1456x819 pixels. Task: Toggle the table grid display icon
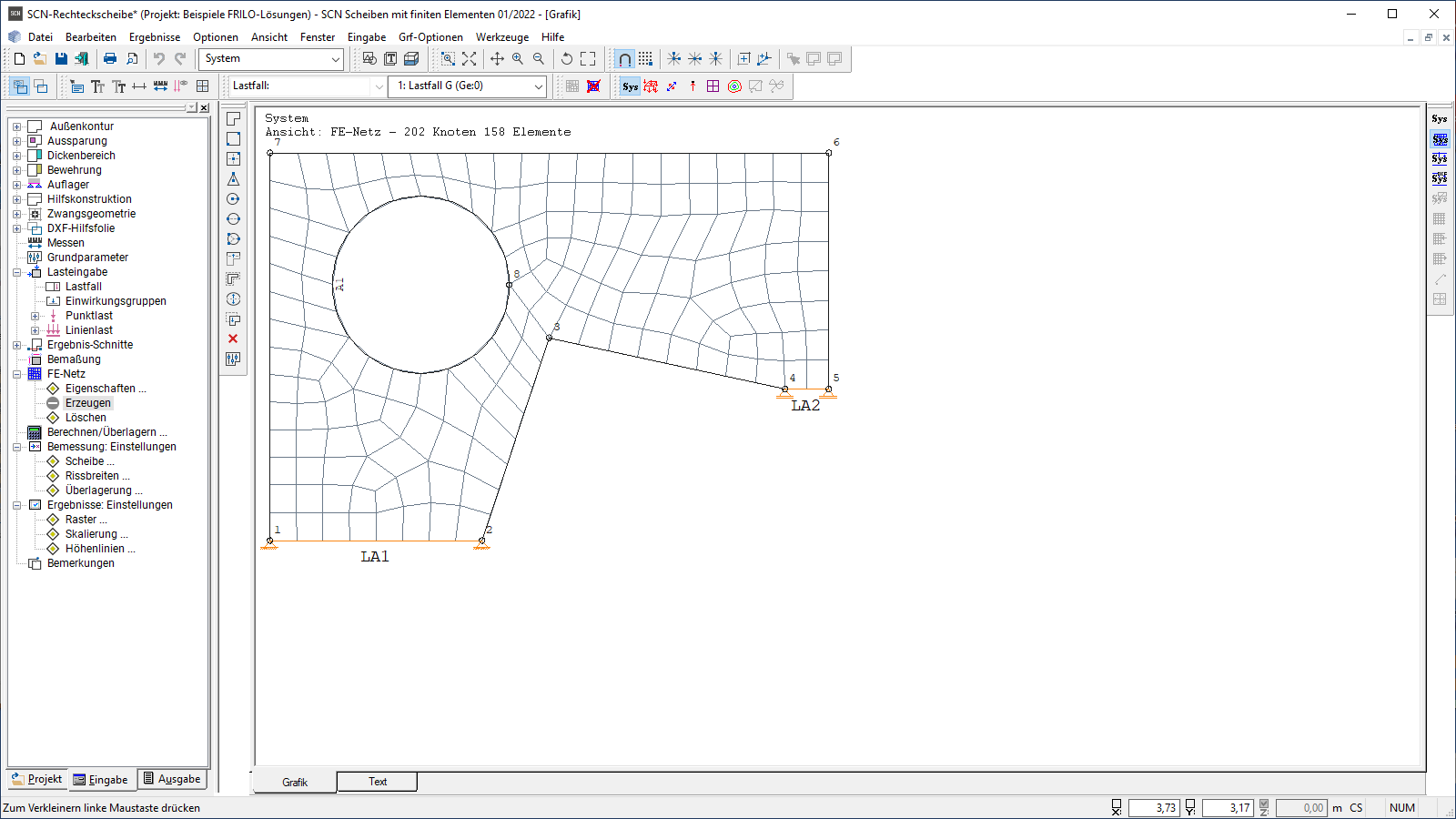coord(203,86)
